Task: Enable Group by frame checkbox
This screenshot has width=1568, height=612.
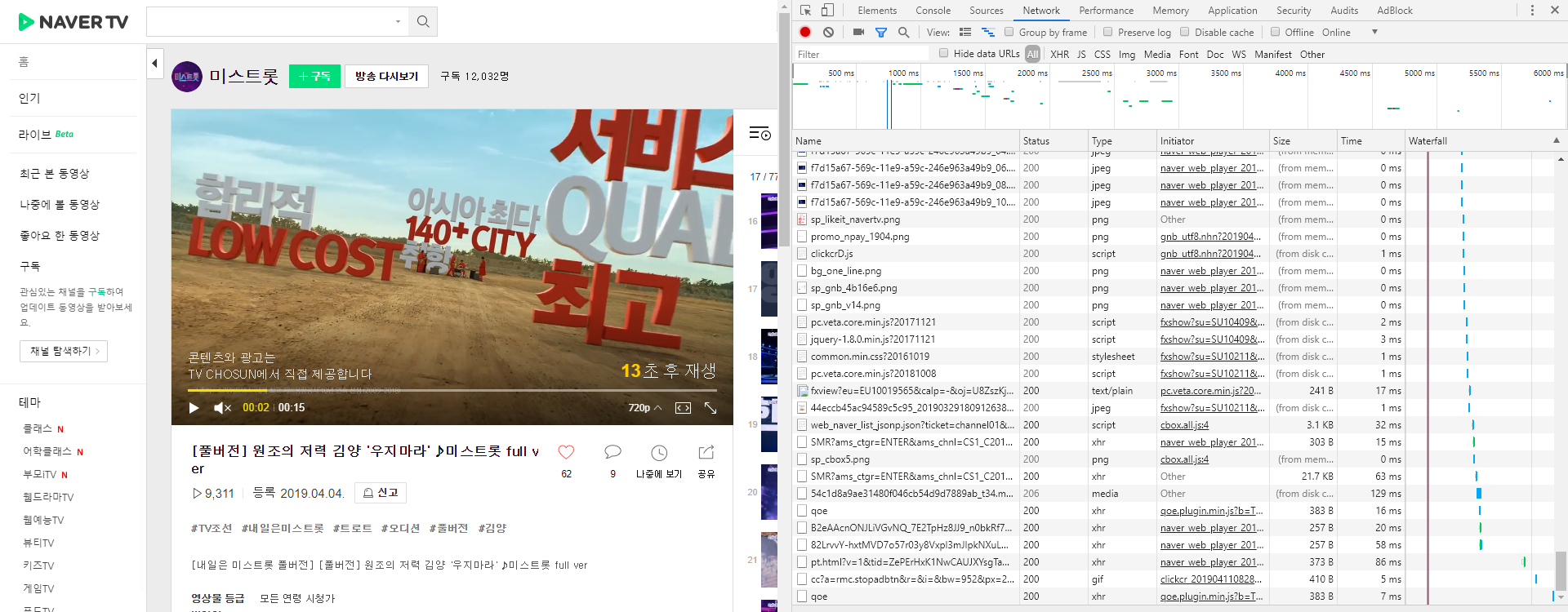Action: (x=1009, y=32)
